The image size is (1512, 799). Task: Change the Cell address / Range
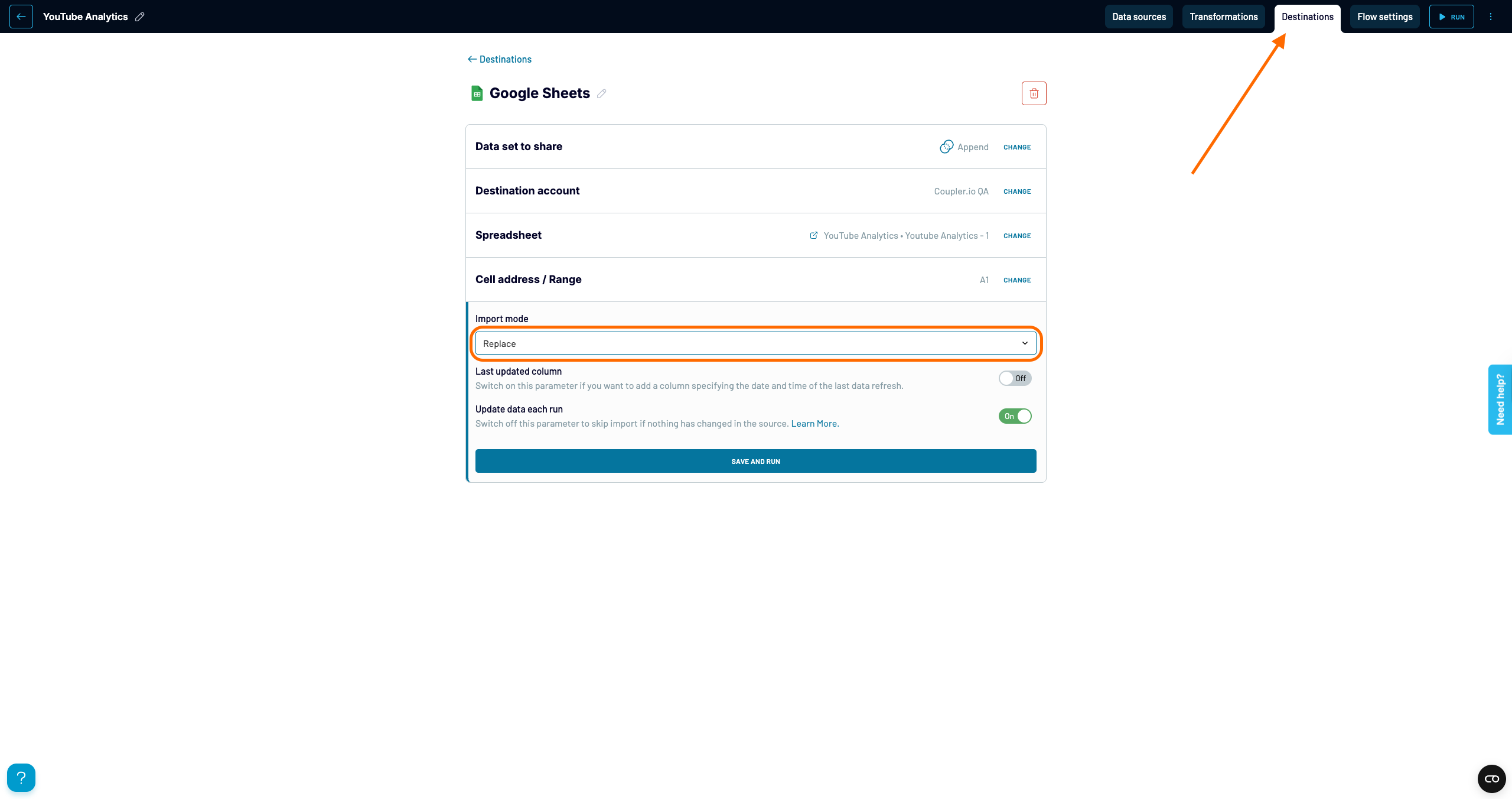coord(1017,280)
